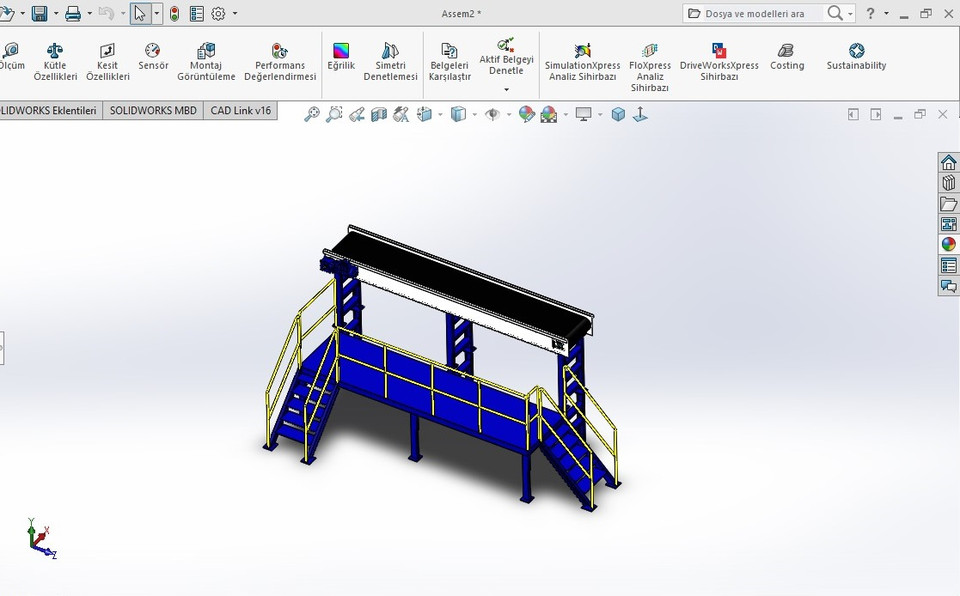Switch to SOLIDWORKS Eklentileri tab

(x=49, y=111)
